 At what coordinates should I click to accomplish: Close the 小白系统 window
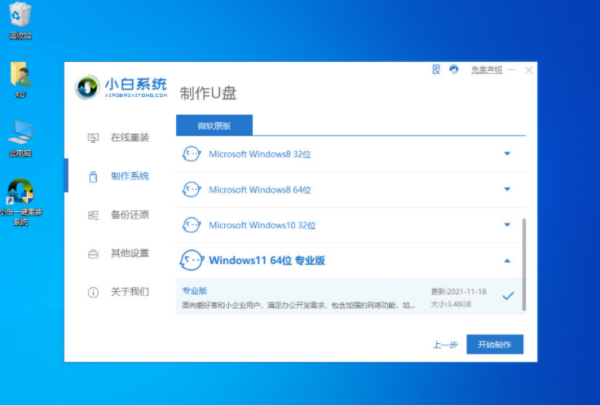pyautogui.click(x=528, y=70)
